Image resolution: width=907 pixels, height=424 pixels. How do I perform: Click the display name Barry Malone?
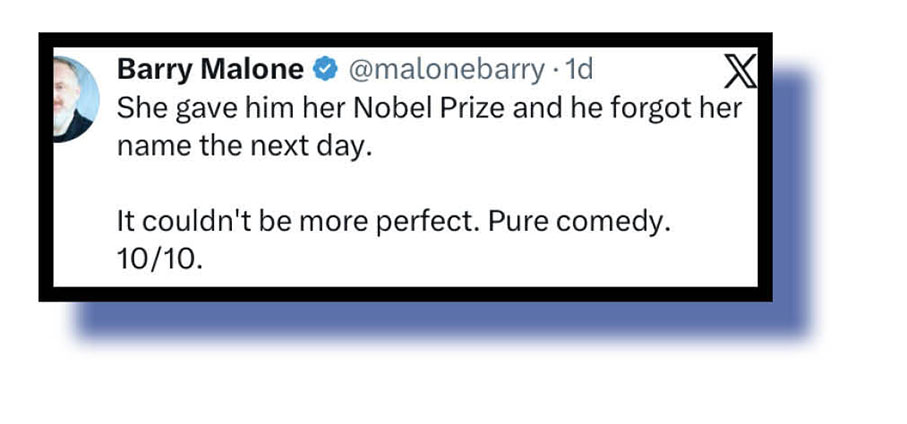[x=210, y=69]
